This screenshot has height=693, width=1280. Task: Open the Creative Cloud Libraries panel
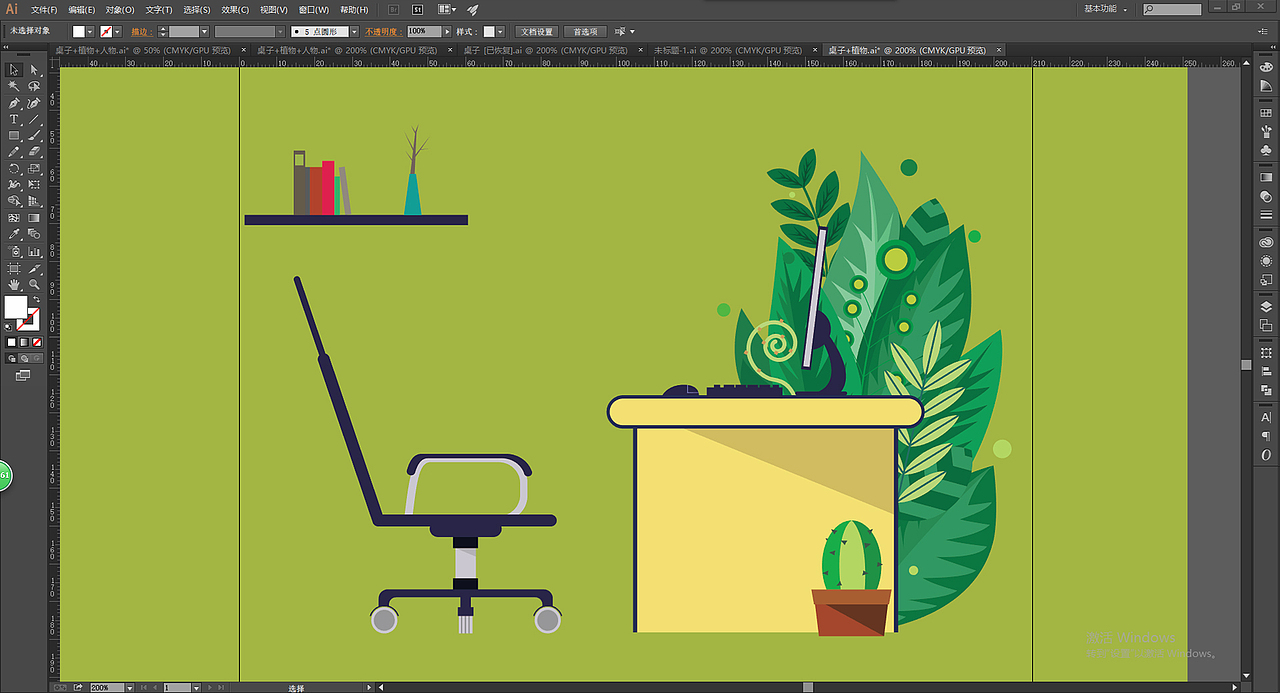1266,241
